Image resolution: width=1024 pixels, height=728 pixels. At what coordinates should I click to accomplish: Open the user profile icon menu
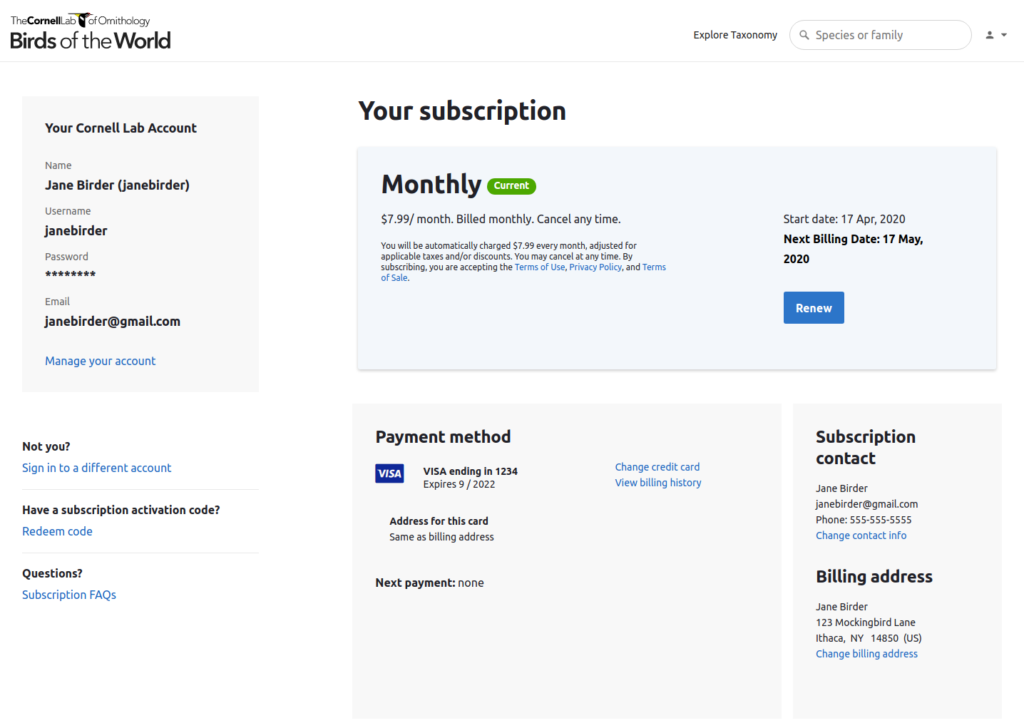989,35
